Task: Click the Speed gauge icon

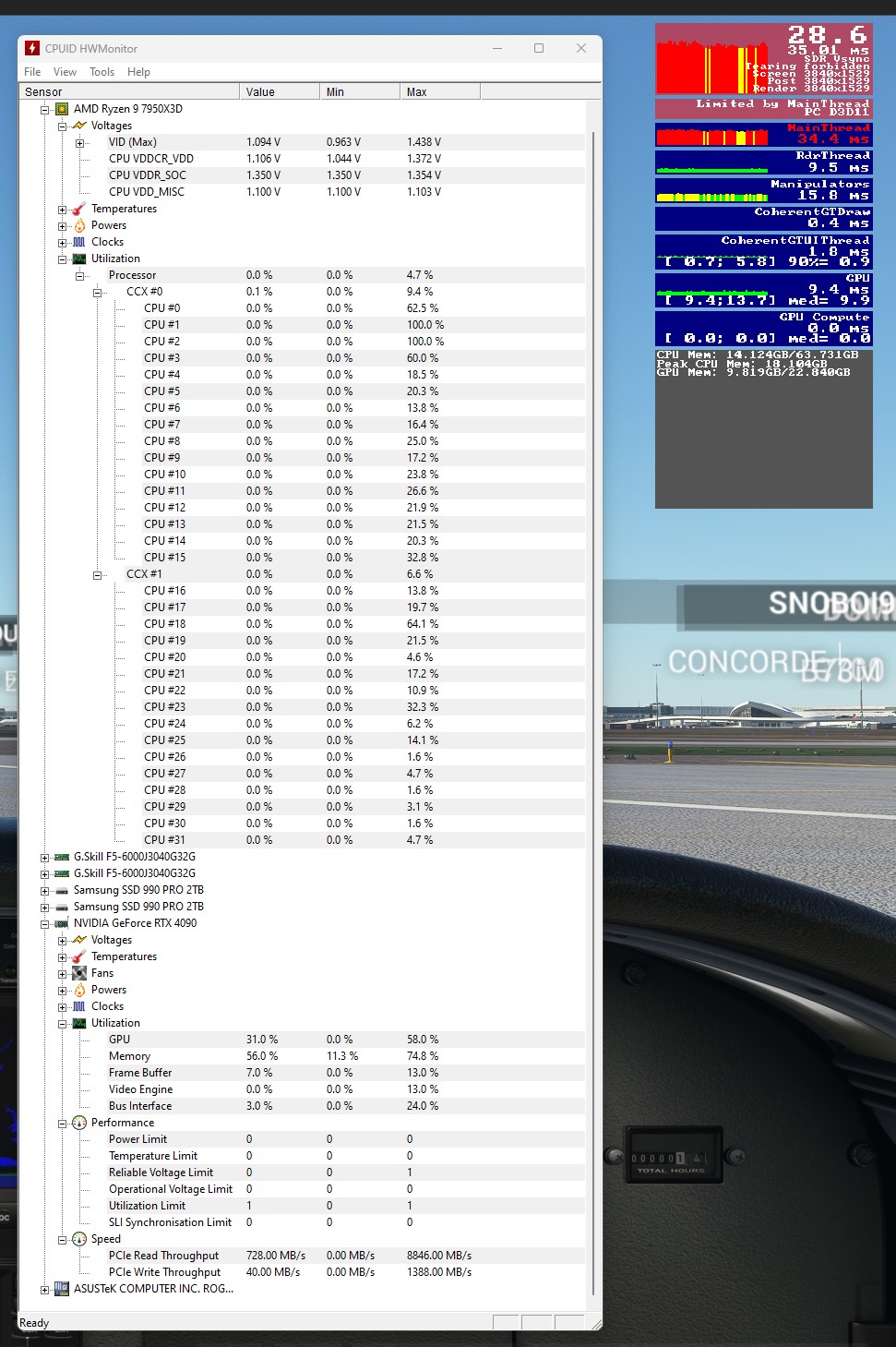Action: (79, 1239)
